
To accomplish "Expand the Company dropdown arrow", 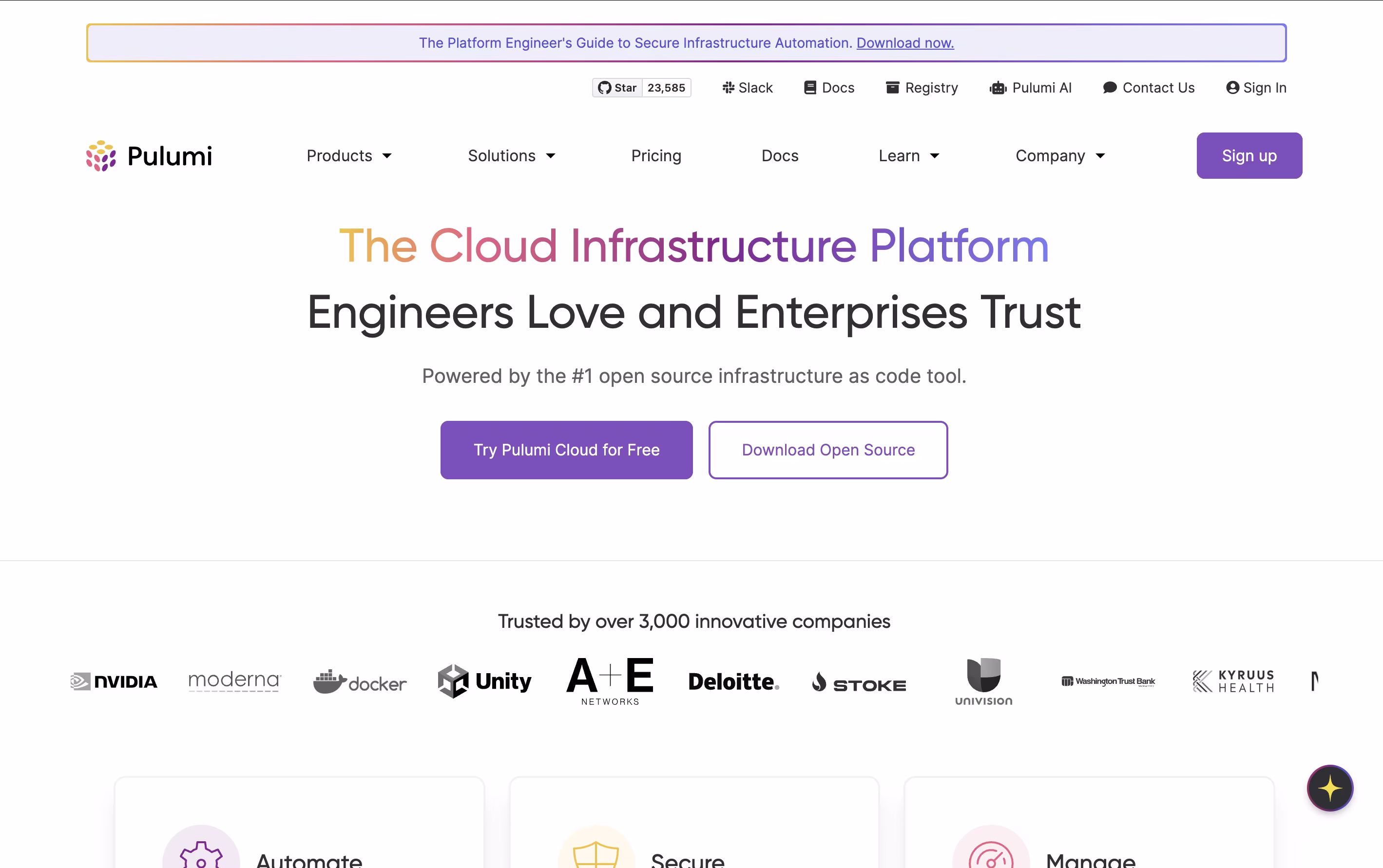I will pos(1100,156).
